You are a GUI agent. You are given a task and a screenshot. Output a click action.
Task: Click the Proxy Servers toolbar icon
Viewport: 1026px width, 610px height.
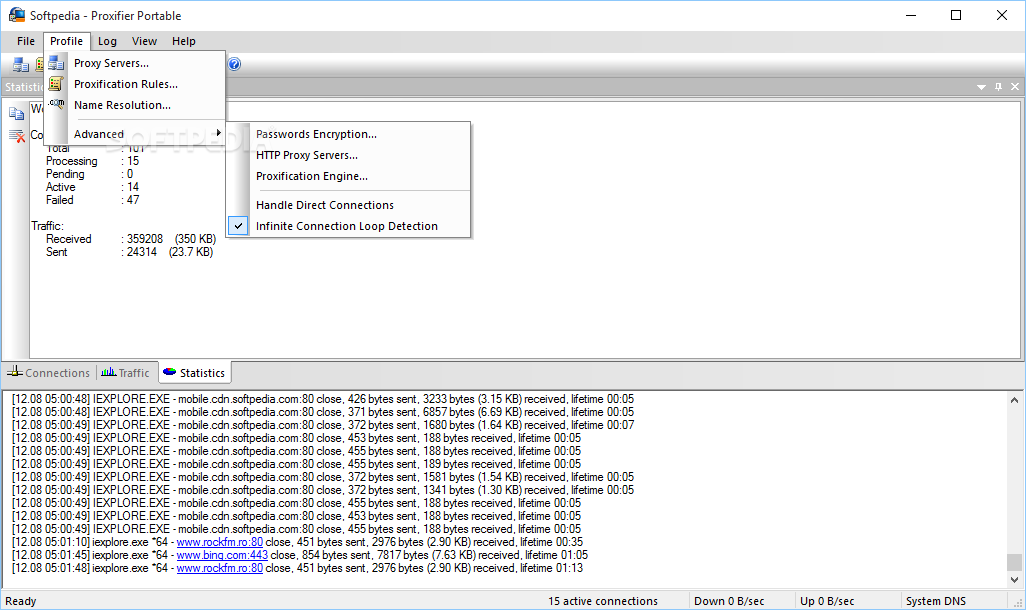point(20,64)
